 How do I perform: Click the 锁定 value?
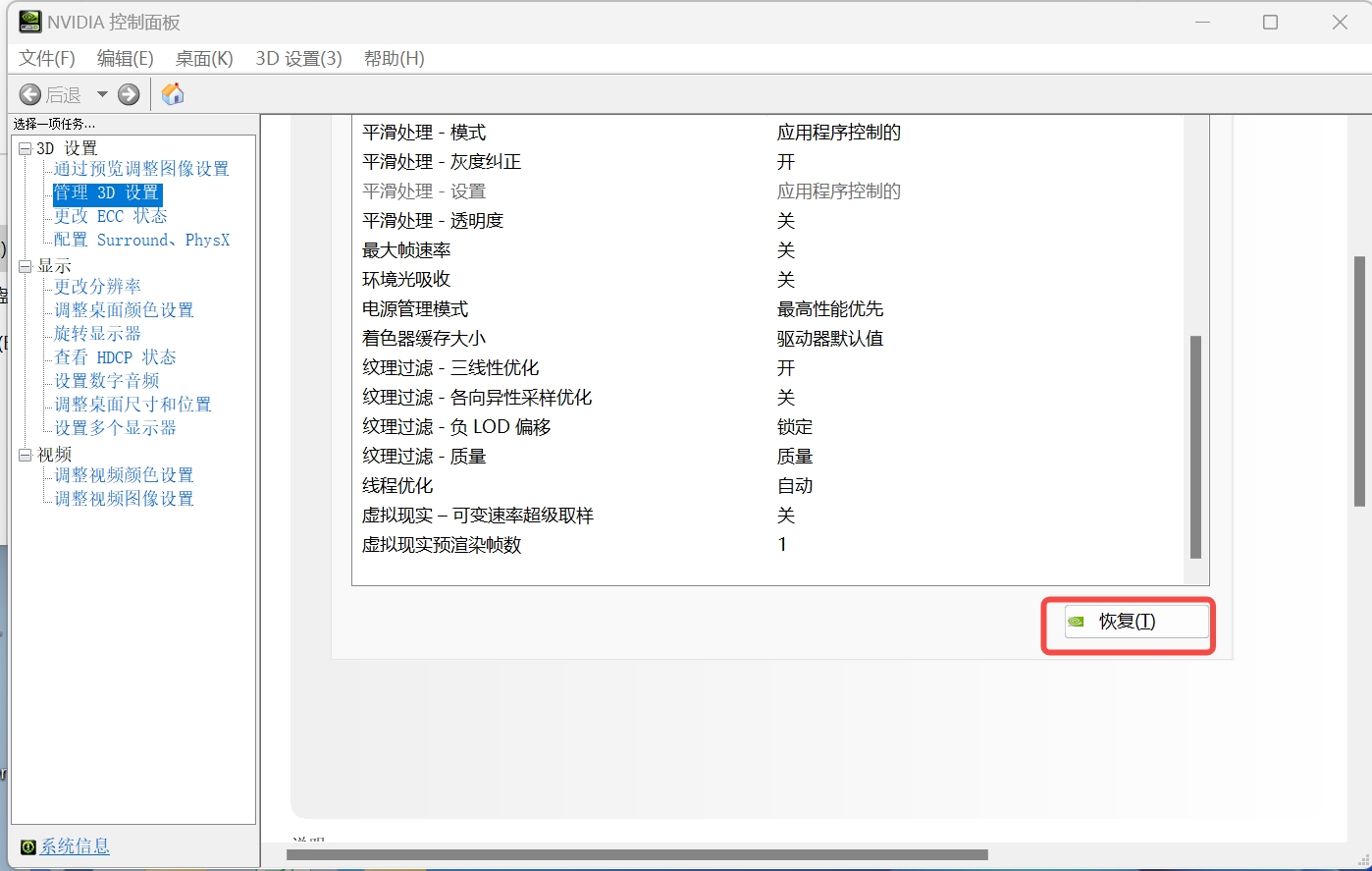pyautogui.click(x=795, y=427)
